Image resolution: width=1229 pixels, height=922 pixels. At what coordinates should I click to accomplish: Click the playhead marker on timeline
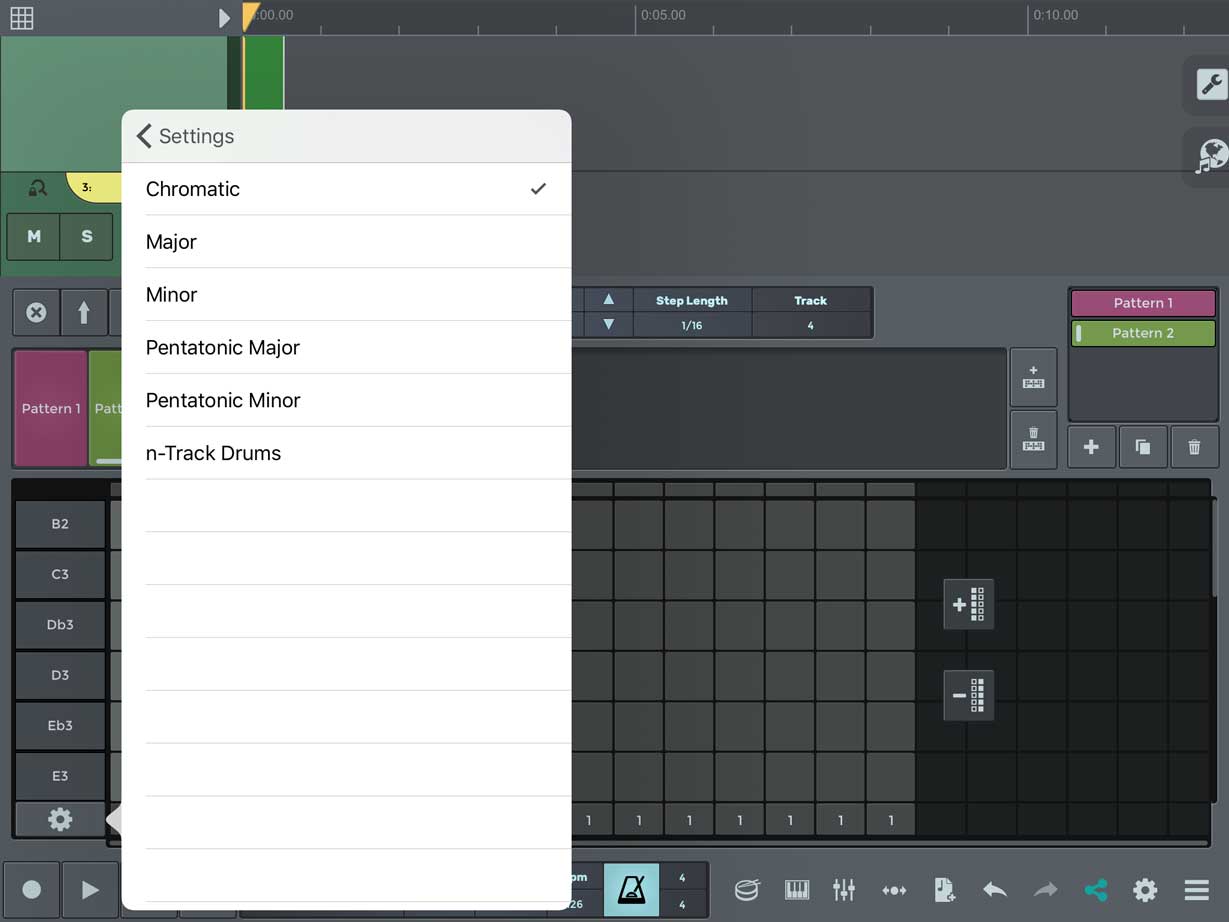[x=249, y=16]
